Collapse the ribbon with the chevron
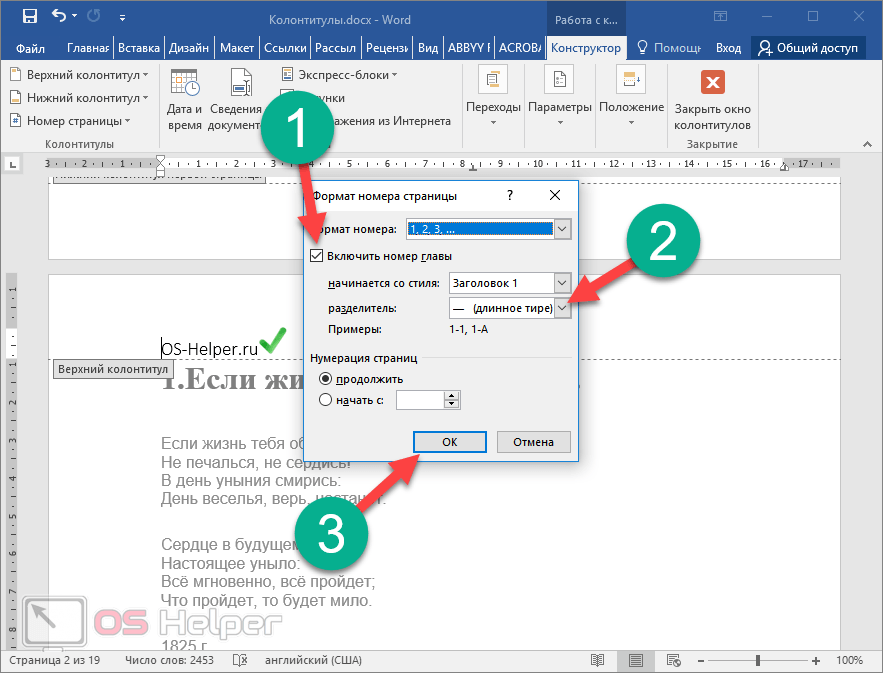Image resolution: width=883 pixels, height=673 pixels. (867, 145)
